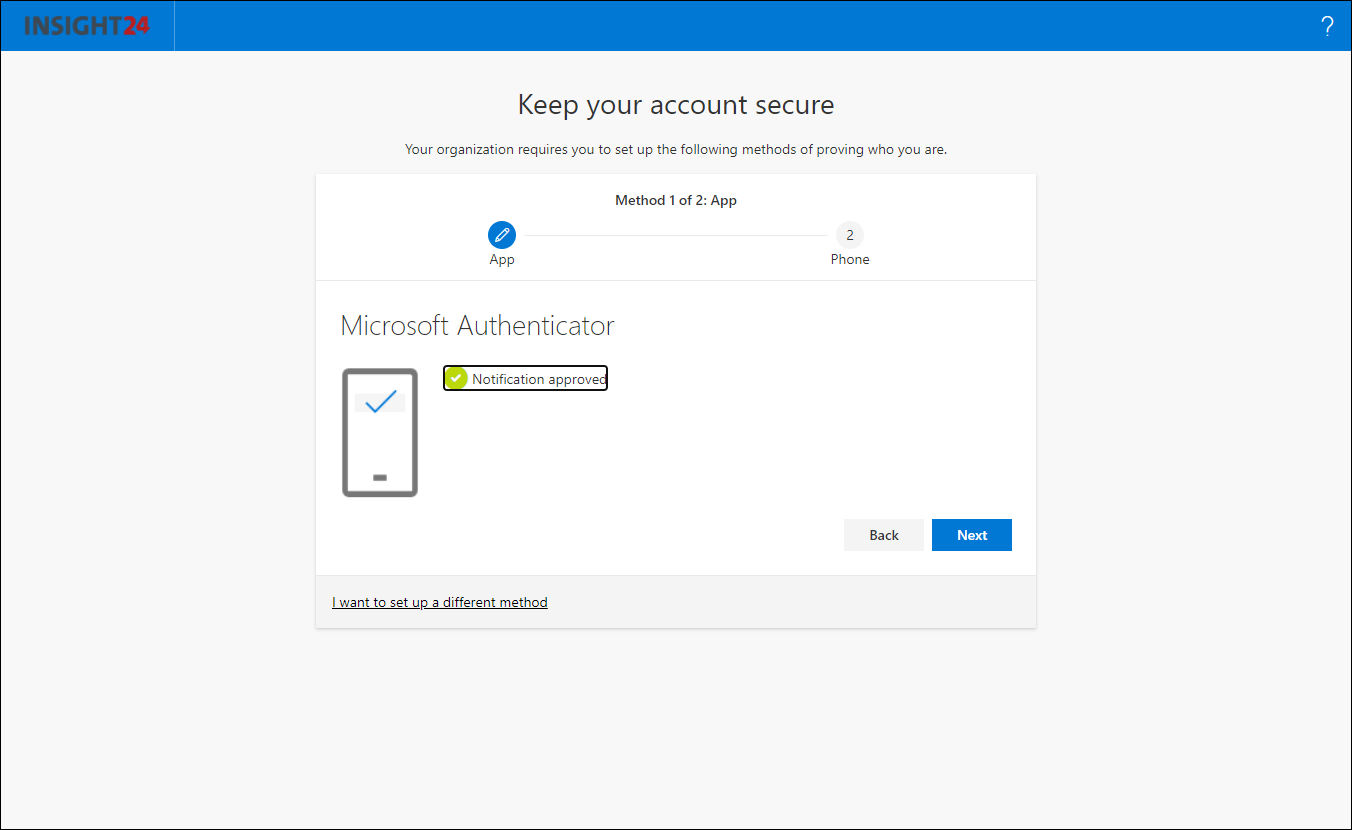Click the 'Microsoft Authenticator' heading
Screen dimensions: 1352x830
pos(477,325)
